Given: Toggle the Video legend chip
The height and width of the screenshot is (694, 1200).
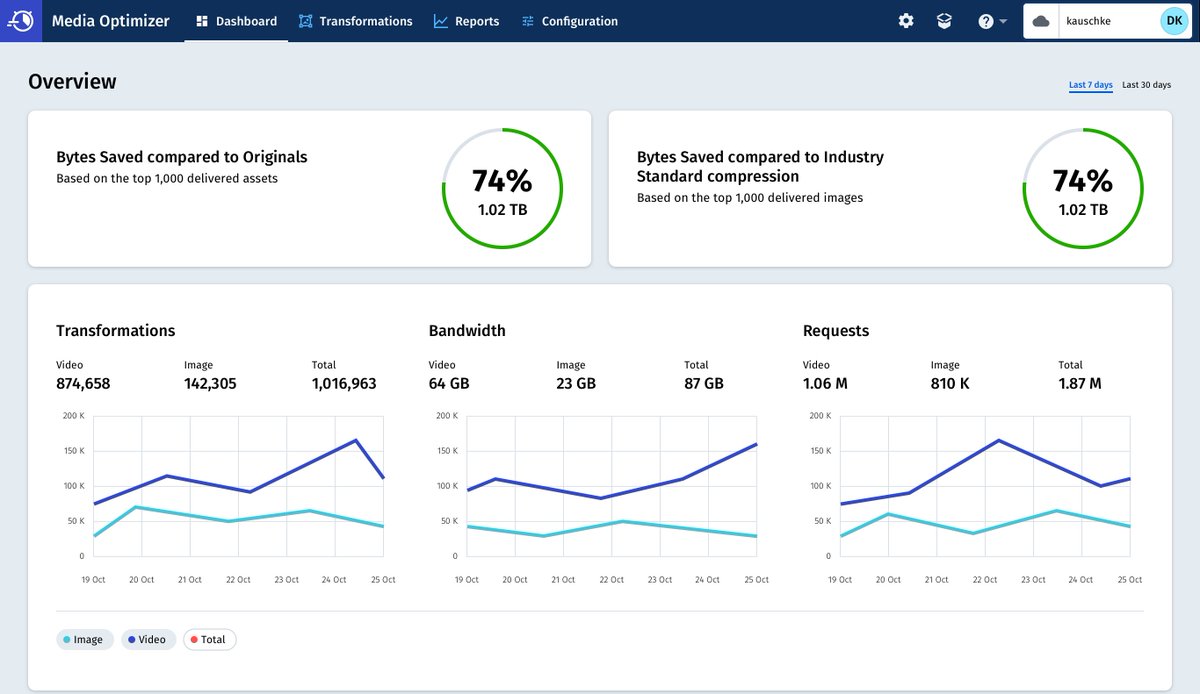Looking at the screenshot, I should pyautogui.click(x=149, y=639).
